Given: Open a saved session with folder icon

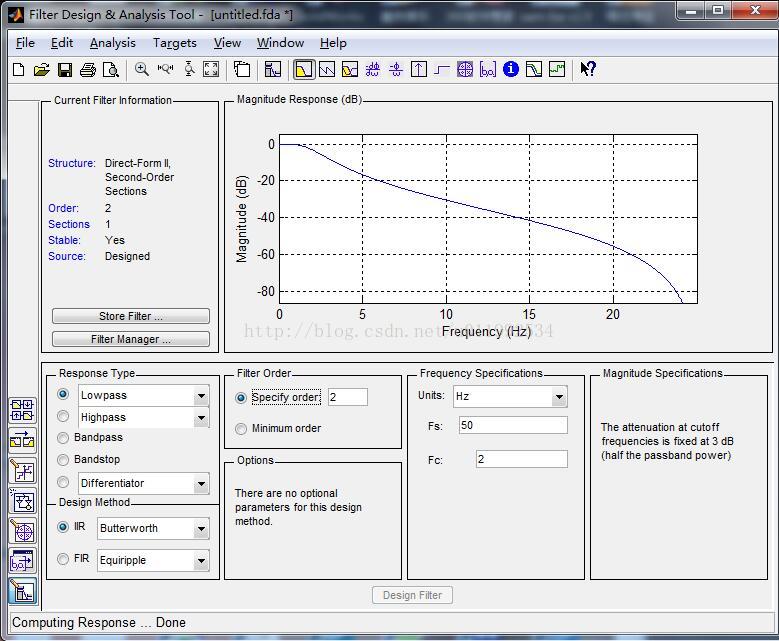Looking at the screenshot, I should pos(42,70).
